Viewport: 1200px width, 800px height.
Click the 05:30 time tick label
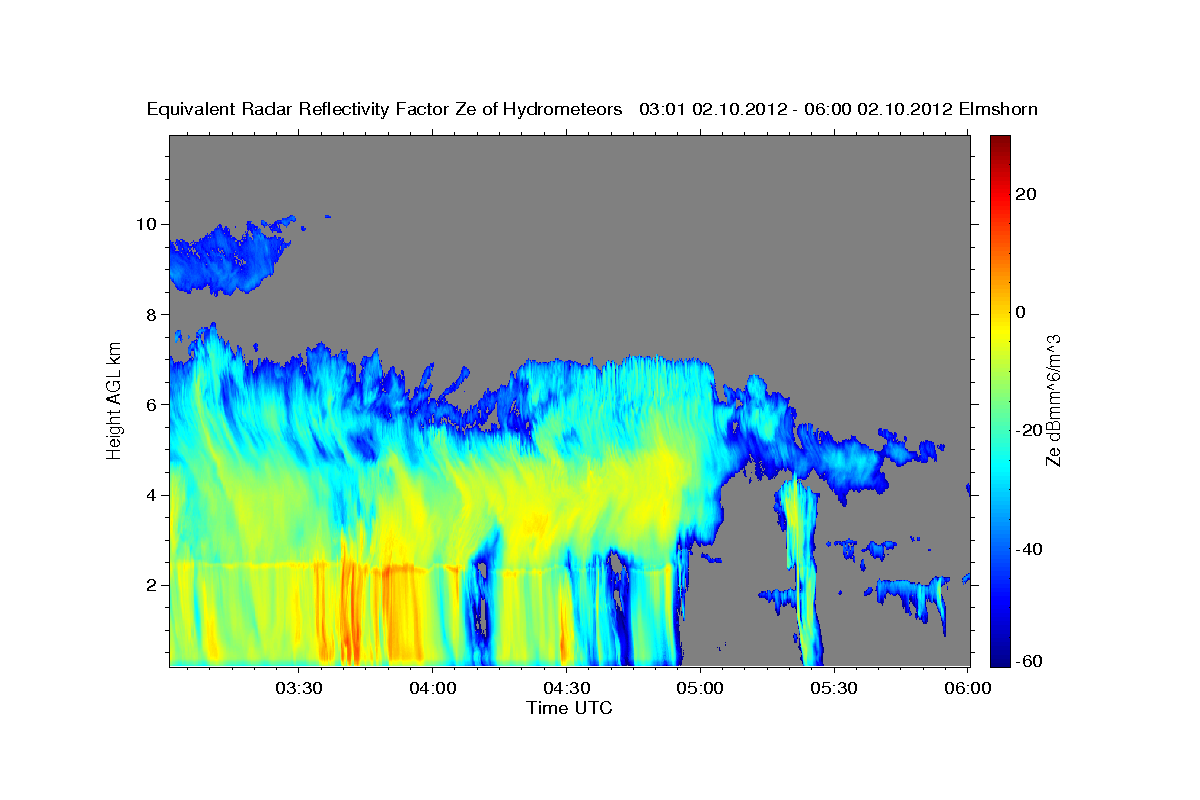point(834,688)
